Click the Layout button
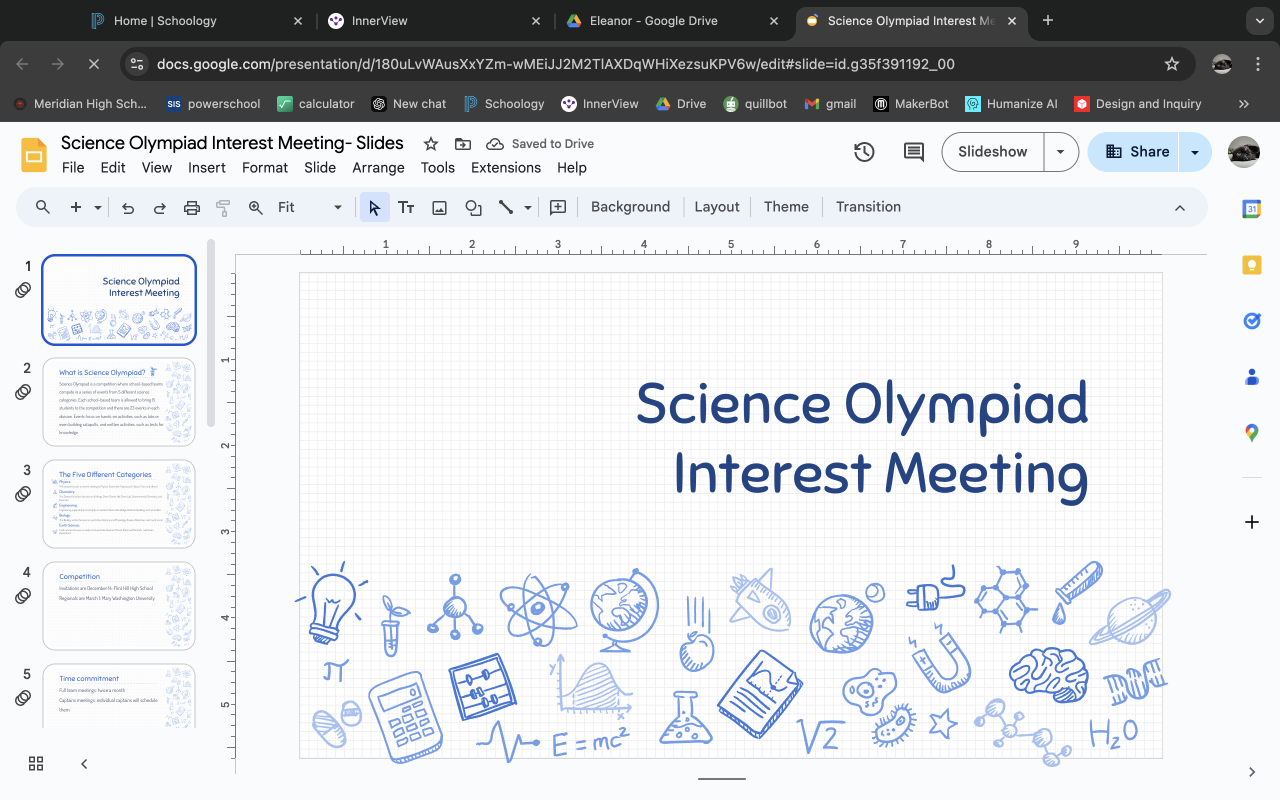Image resolution: width=1280 pixels, height=800 pixels. 717,207
